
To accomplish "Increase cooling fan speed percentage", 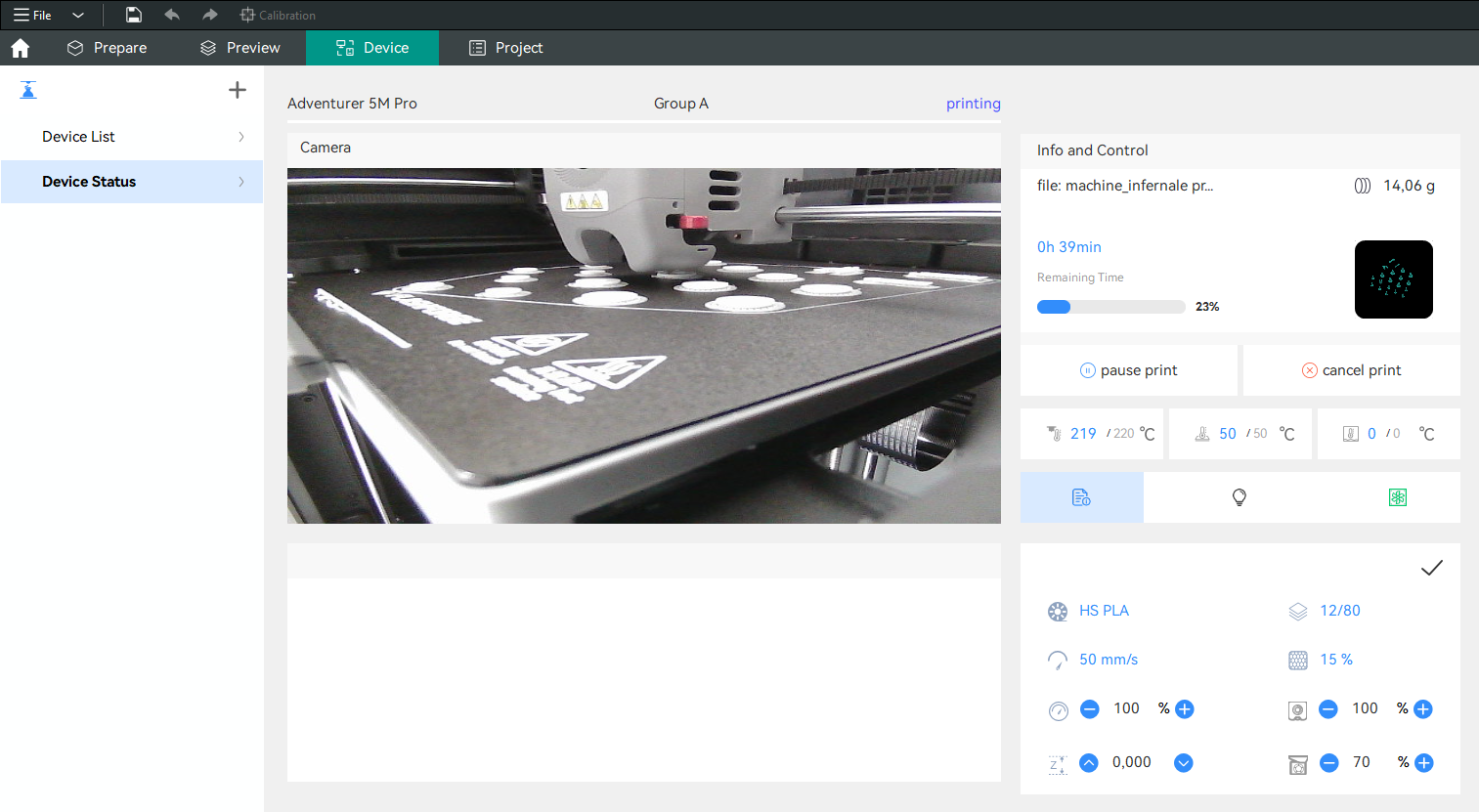I will (1423, 709).
